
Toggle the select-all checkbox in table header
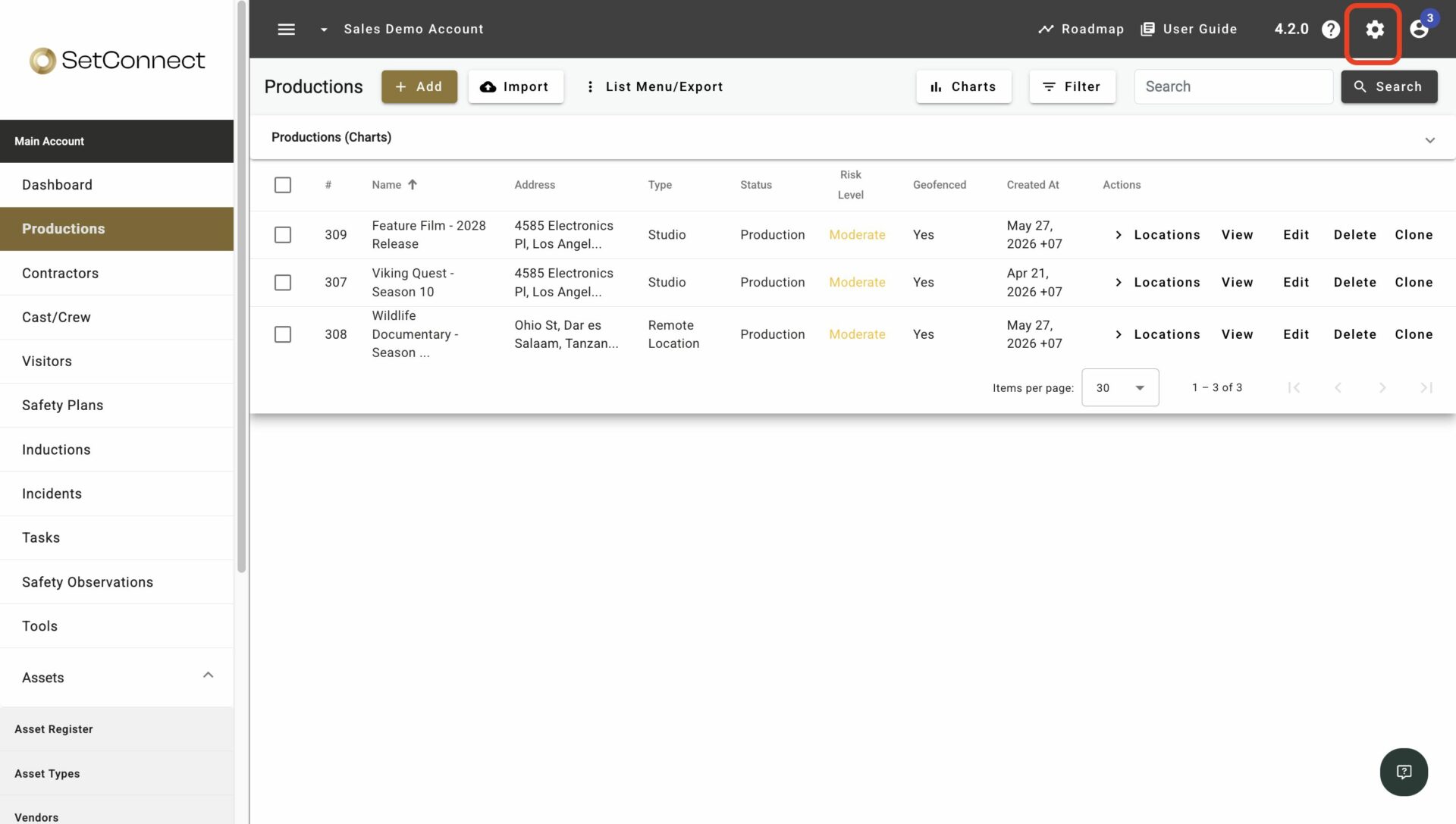tap(283, 185)
